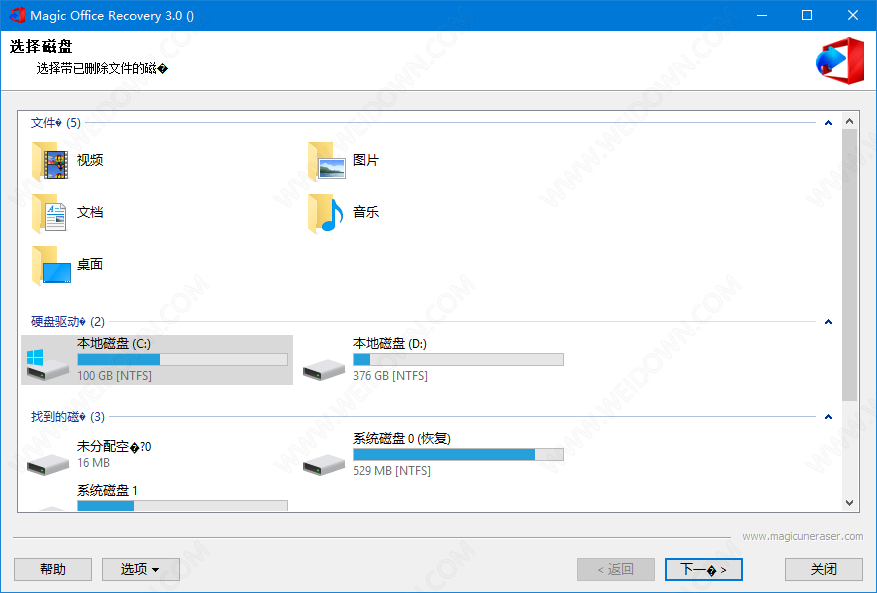This screenshot has width=877, height=593.
Task: Click the 系统磁盘 1 usage bar
Action: point(182,506)
